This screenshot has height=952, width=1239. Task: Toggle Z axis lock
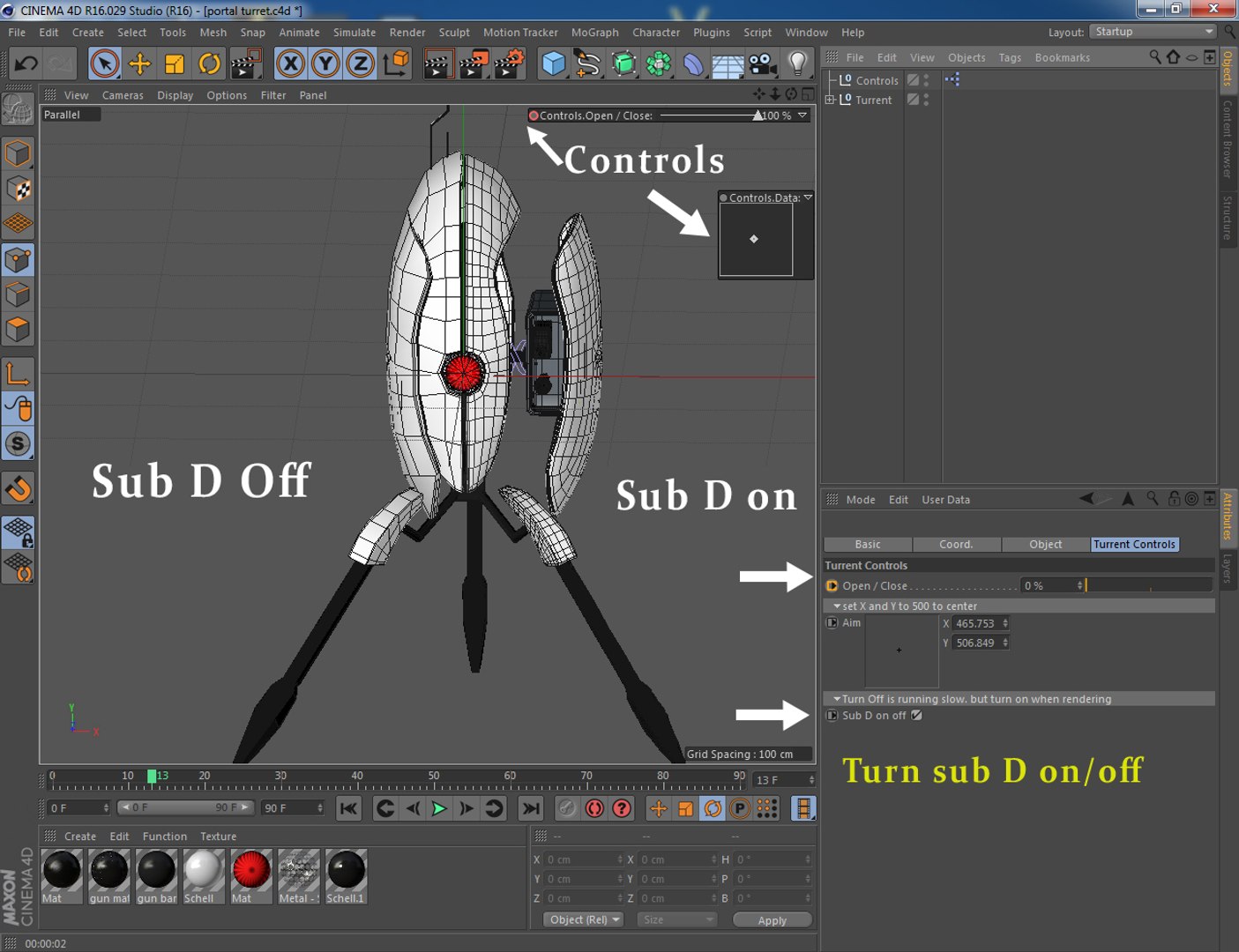point(361,63)
